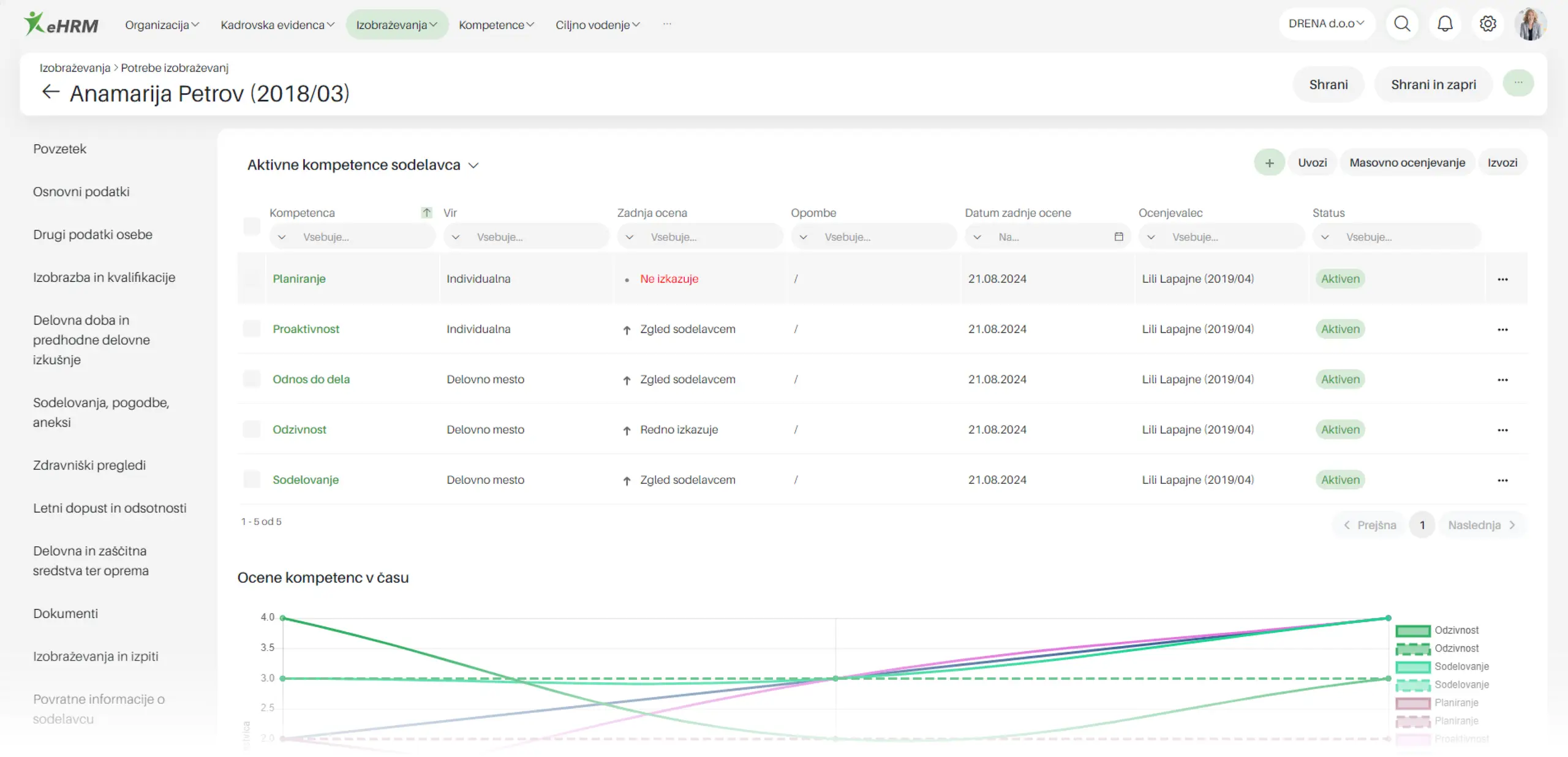Toggle the select-all header checkbox
1568x757 pixels.
tap(252, 226)
